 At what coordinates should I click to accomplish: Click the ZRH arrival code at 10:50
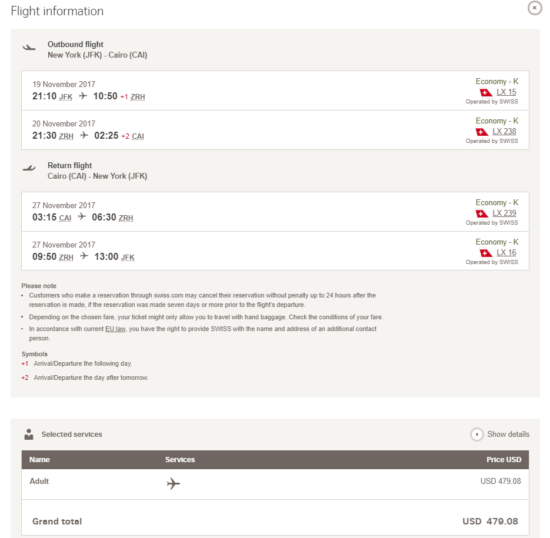pos(138,97)
